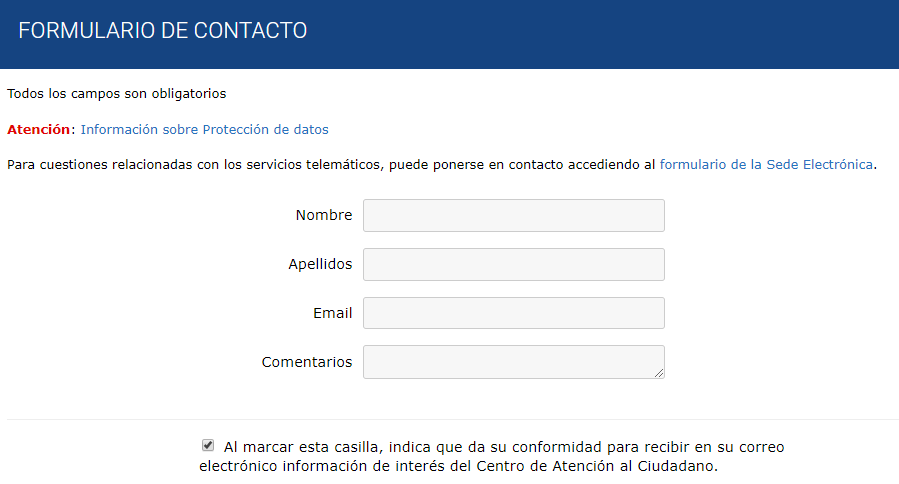
Task: Click the Nombre field label
Action: coord(324,215)
